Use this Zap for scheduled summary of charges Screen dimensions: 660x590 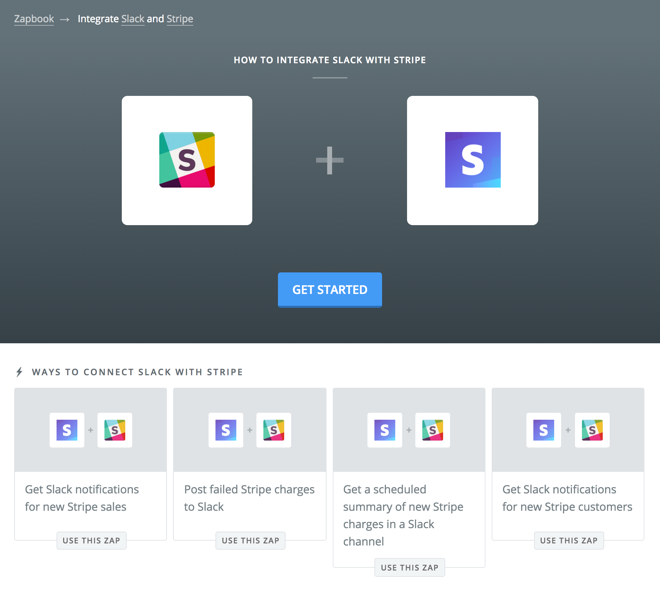pos(410,568)
